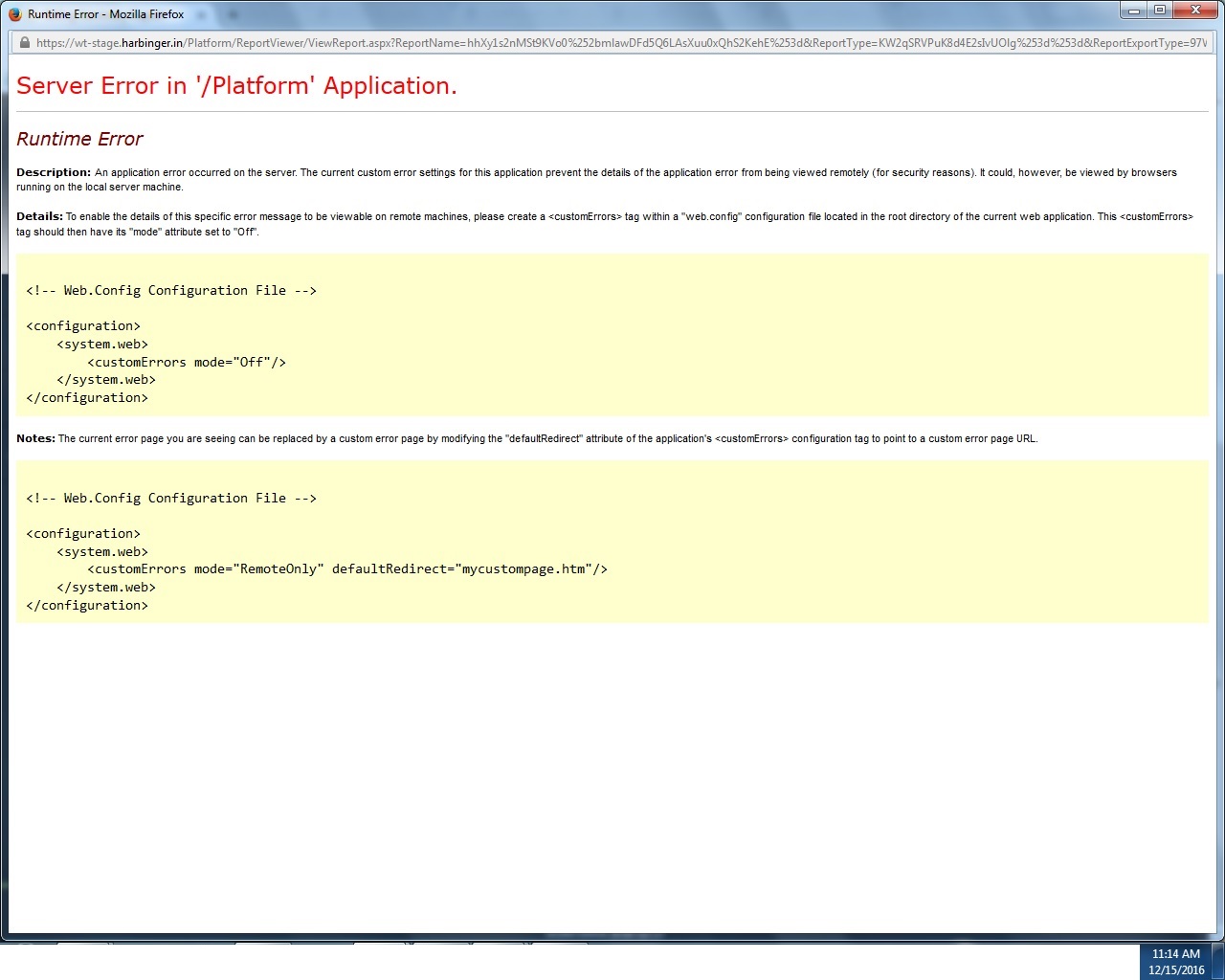Click the 'Server Error in '/Platform' Application.' heading
Screen dimensions: 1225x980
click(x=236, y=86)
